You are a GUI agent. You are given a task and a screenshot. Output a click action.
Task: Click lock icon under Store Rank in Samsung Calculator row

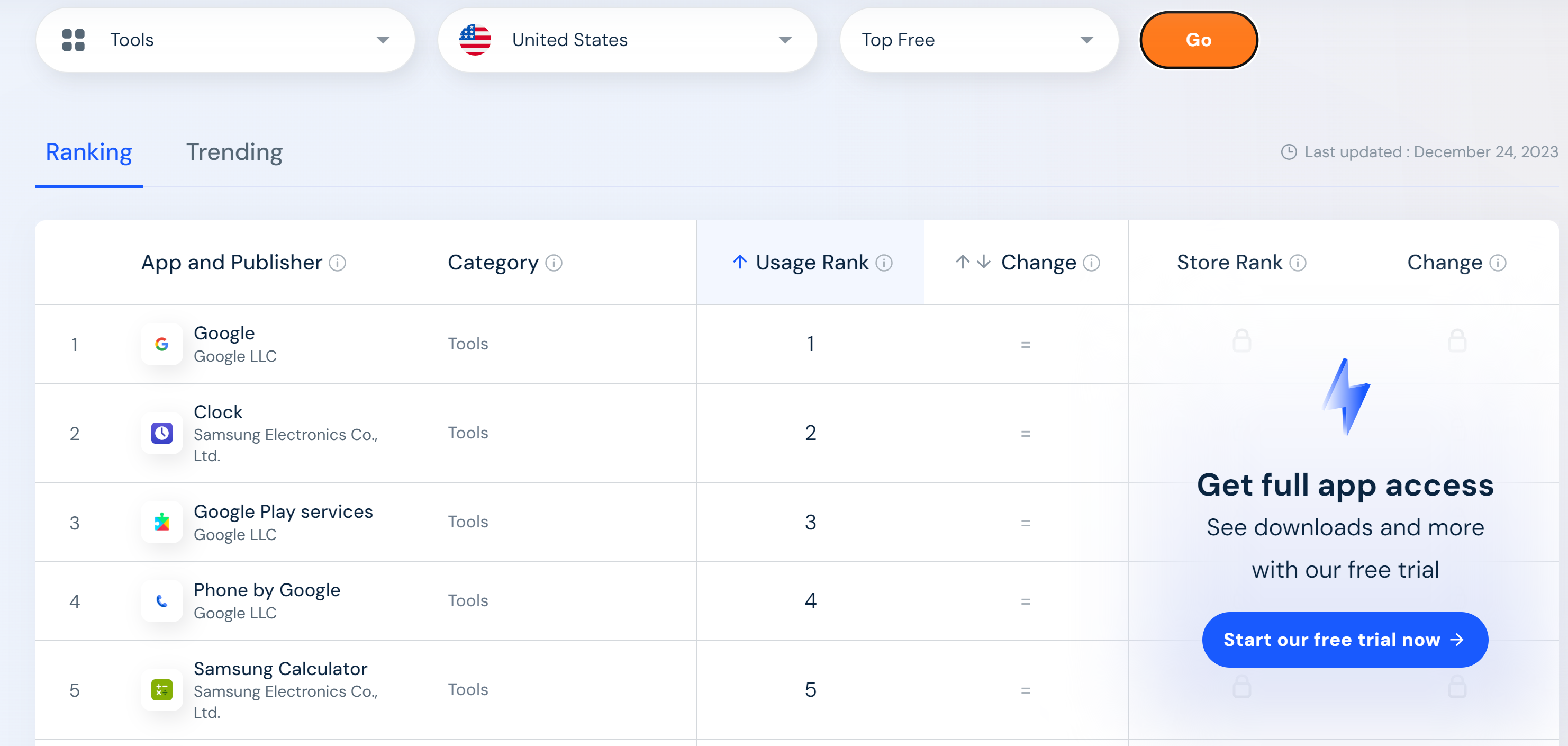point(1241,686)
